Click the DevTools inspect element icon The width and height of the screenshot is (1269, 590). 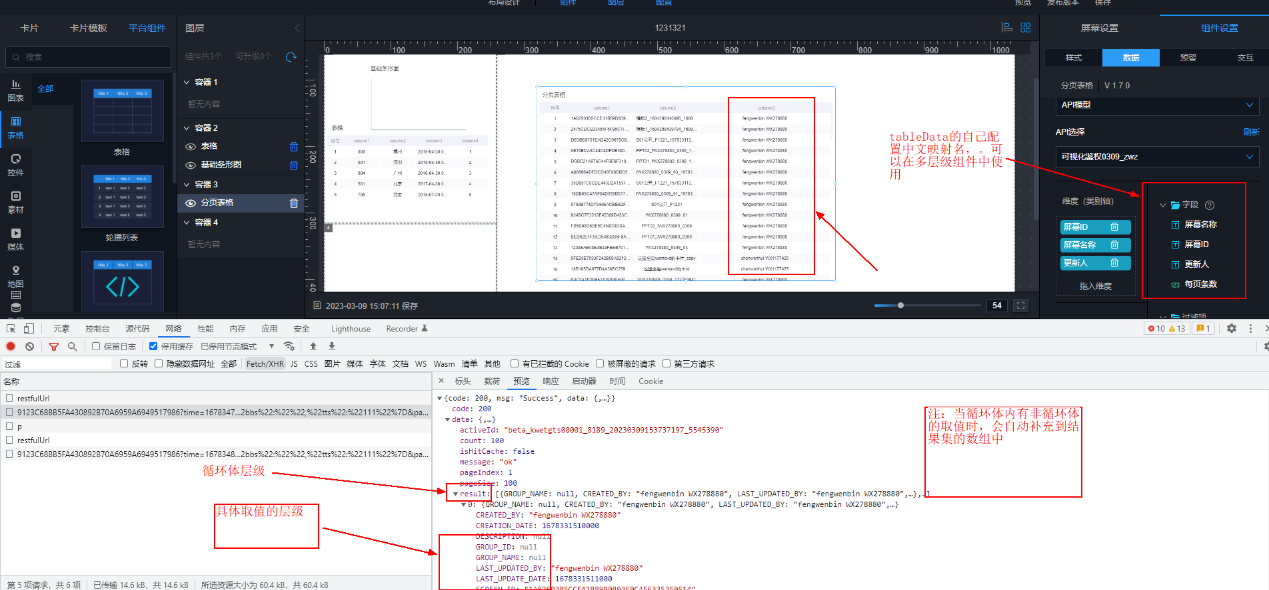[x=11, y=328]
